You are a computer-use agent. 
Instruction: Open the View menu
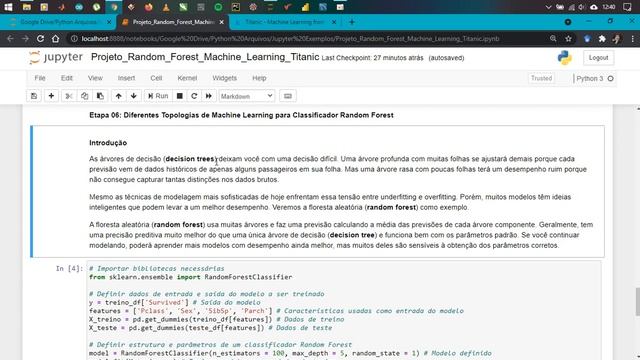pyautogui.click(x=95, y=78)
